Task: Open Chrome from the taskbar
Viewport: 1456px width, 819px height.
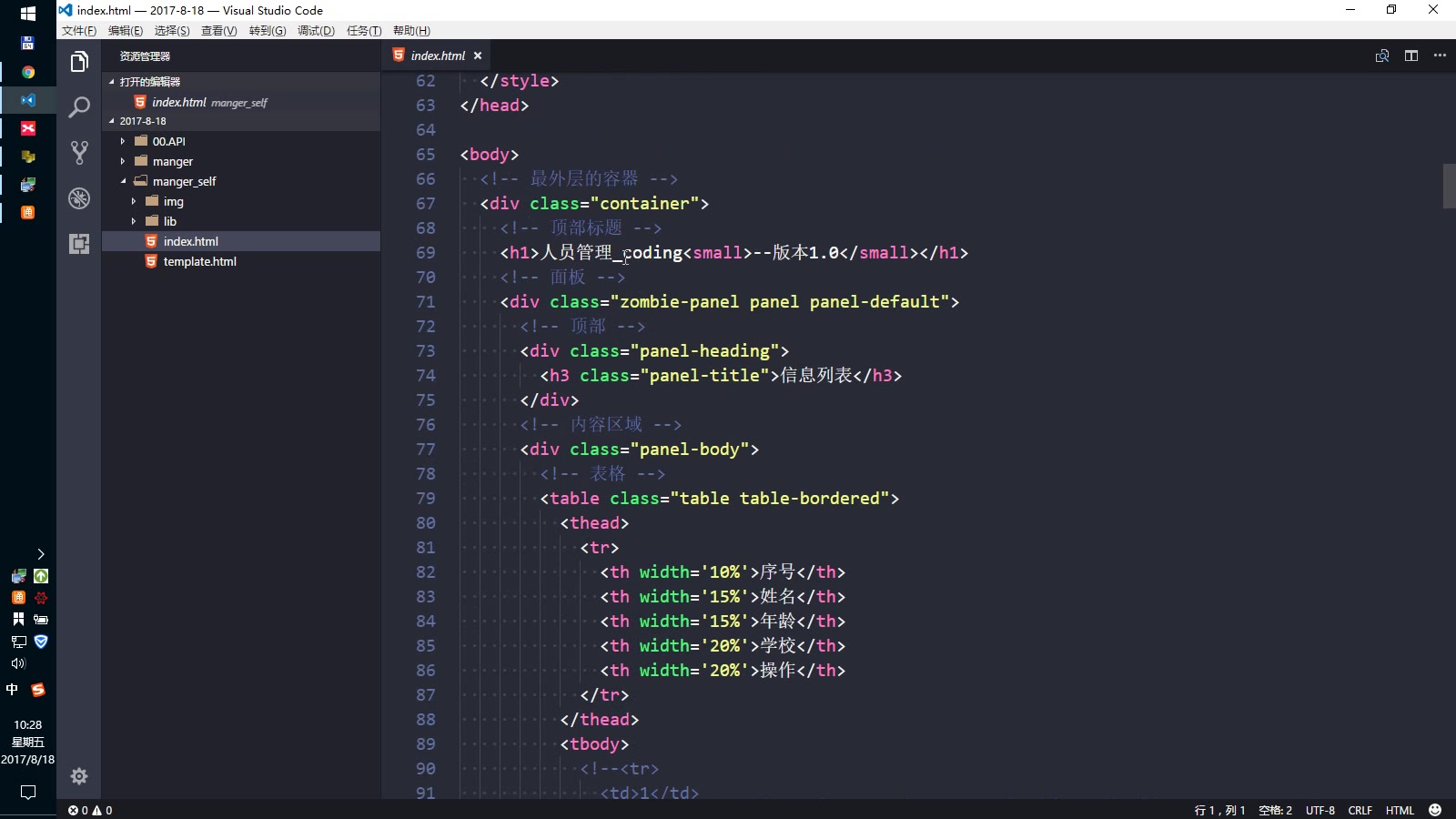Action: (28, 72)
